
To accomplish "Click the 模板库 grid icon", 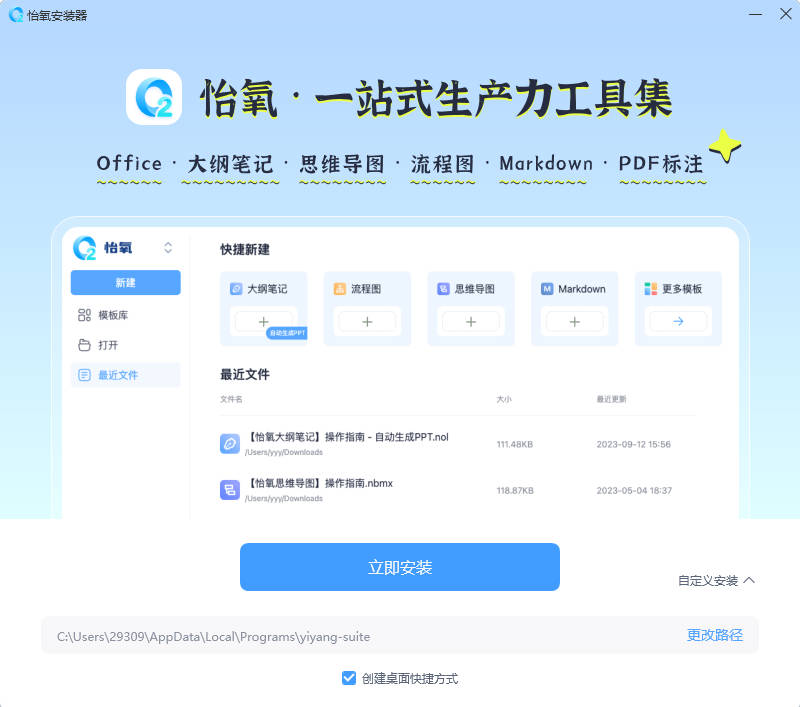I will click(x=84, y=315).
